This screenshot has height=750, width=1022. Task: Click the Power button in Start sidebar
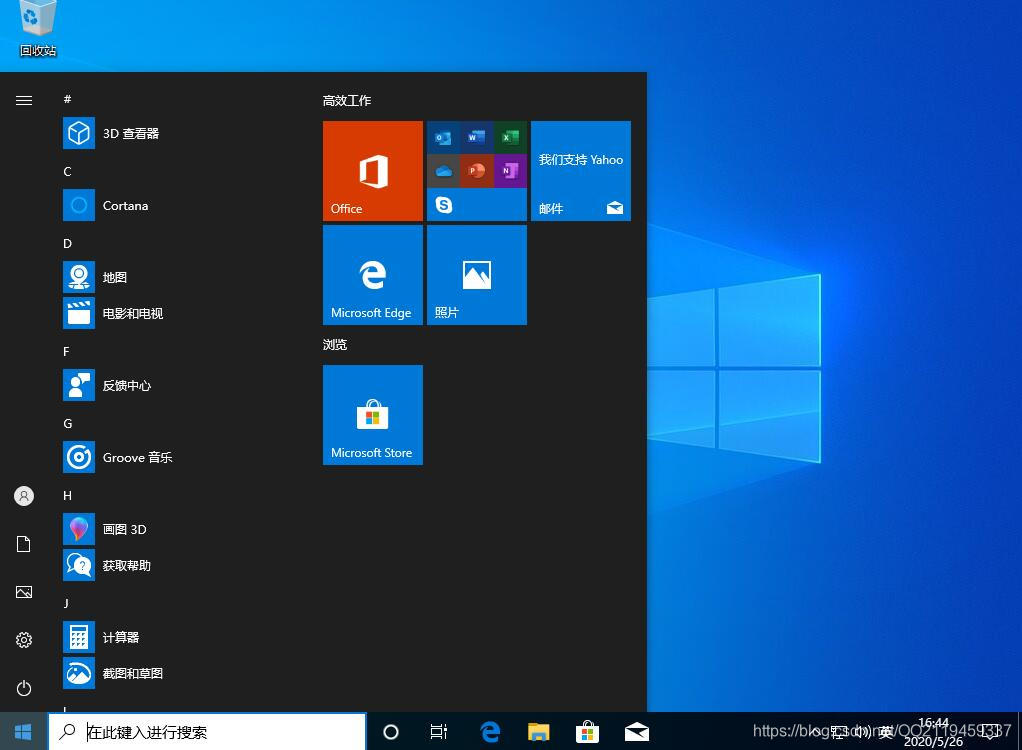point(24,688)
